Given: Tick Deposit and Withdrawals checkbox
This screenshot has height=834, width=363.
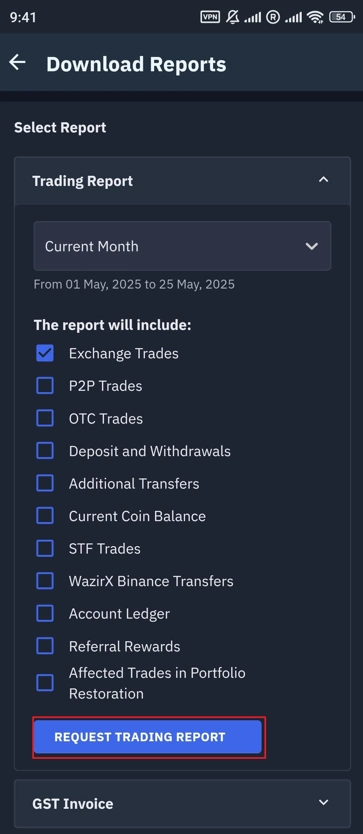Looking at the screenshot, I should click(x=45, y=451).
